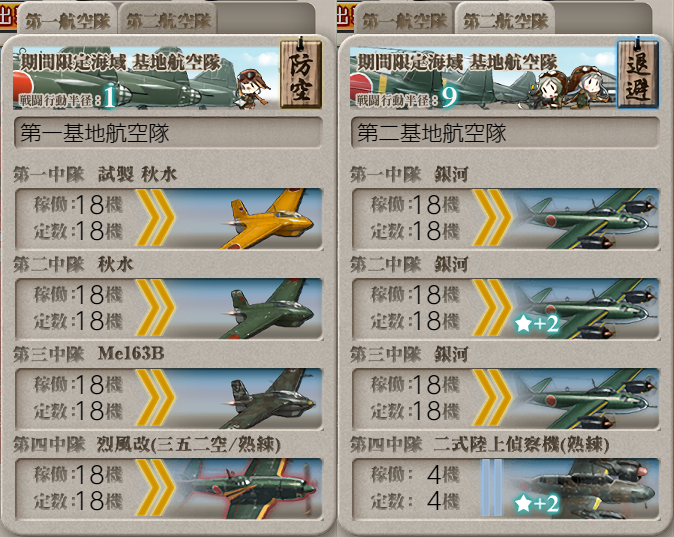Viewport: 674px width, 537px height.
Task: Select the orange 試製 秋水 aircraft slot
Action: 168,218
